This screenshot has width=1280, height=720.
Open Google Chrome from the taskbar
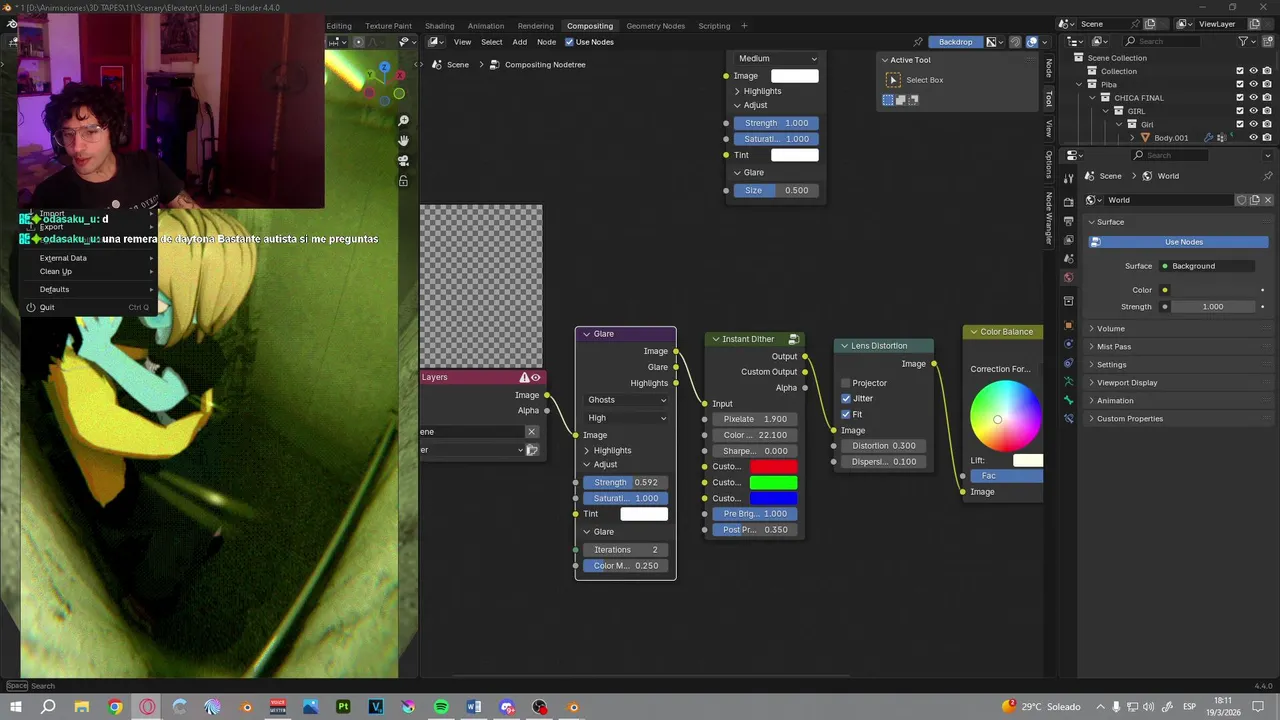tap(115, 707)
